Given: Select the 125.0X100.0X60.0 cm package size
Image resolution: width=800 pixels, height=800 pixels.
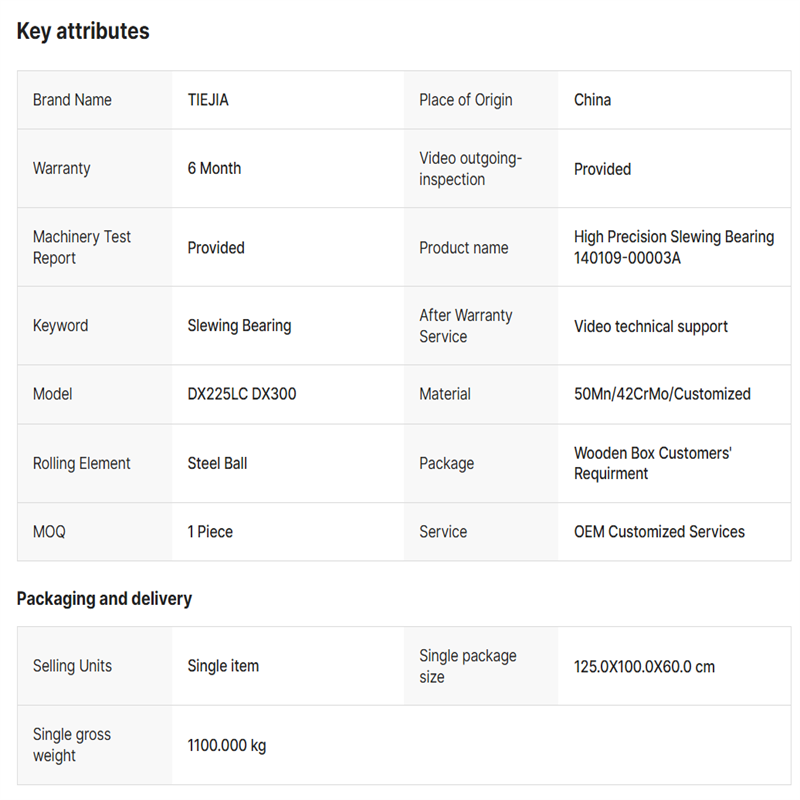Looking at the screenshot, I should 644,667.
